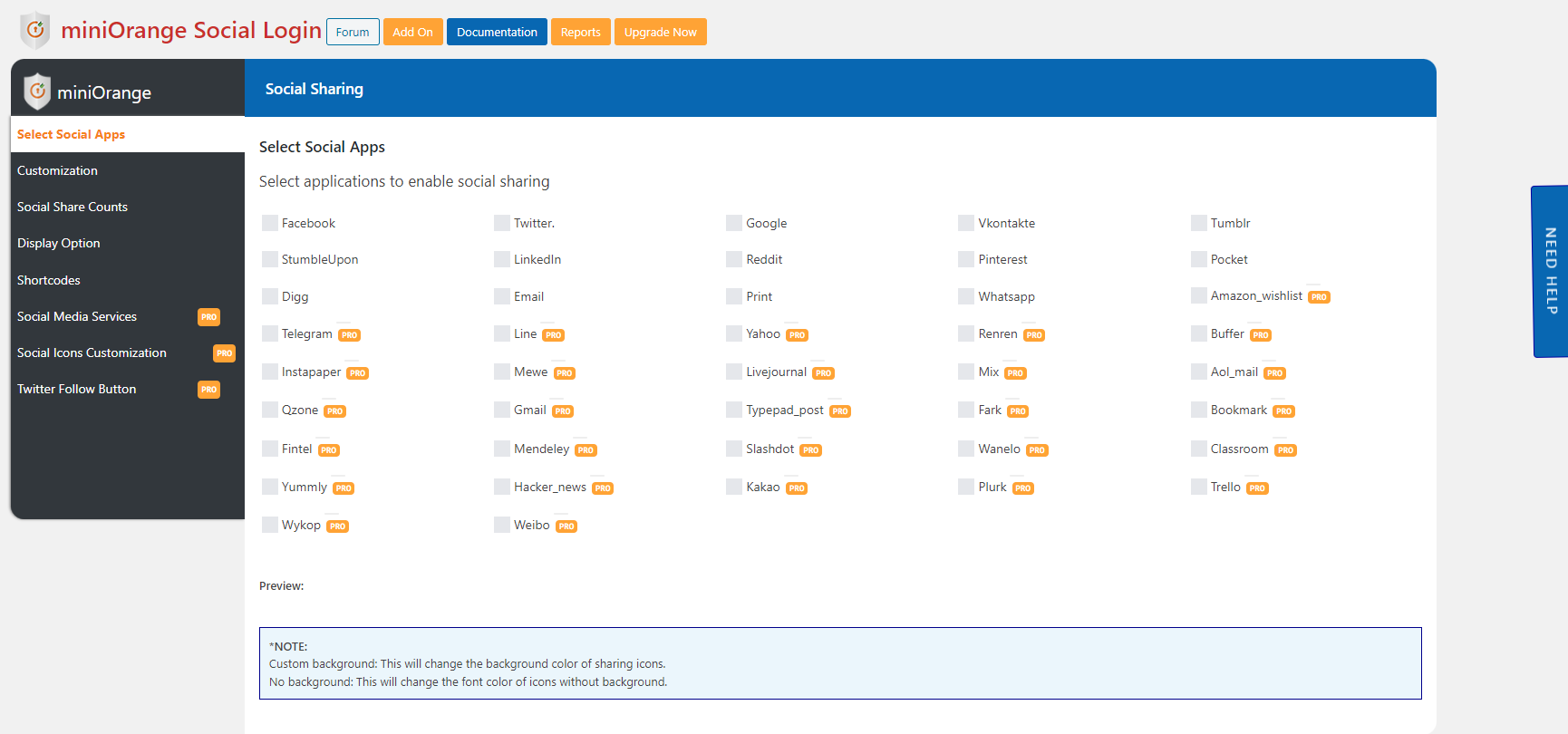This screenshot has height=734, width=1568.
Task: Check the Pinterest option
Action: pos(966,259)
